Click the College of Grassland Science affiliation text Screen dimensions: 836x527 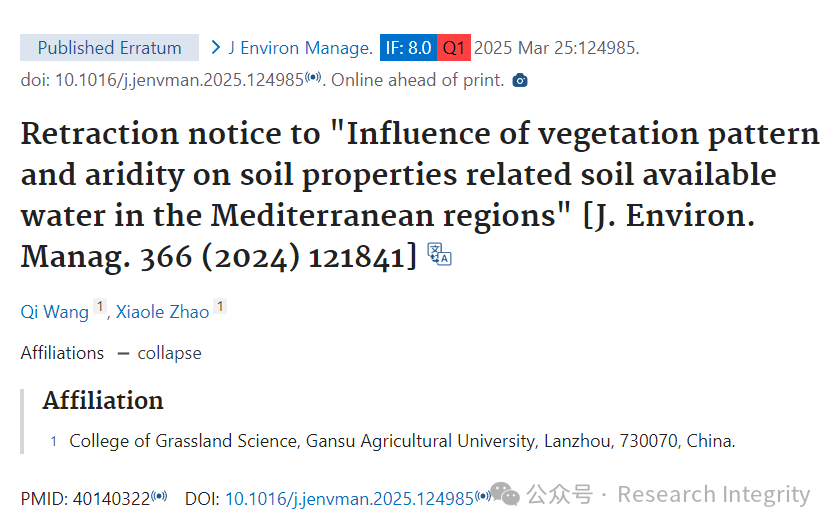pos(402,441)
